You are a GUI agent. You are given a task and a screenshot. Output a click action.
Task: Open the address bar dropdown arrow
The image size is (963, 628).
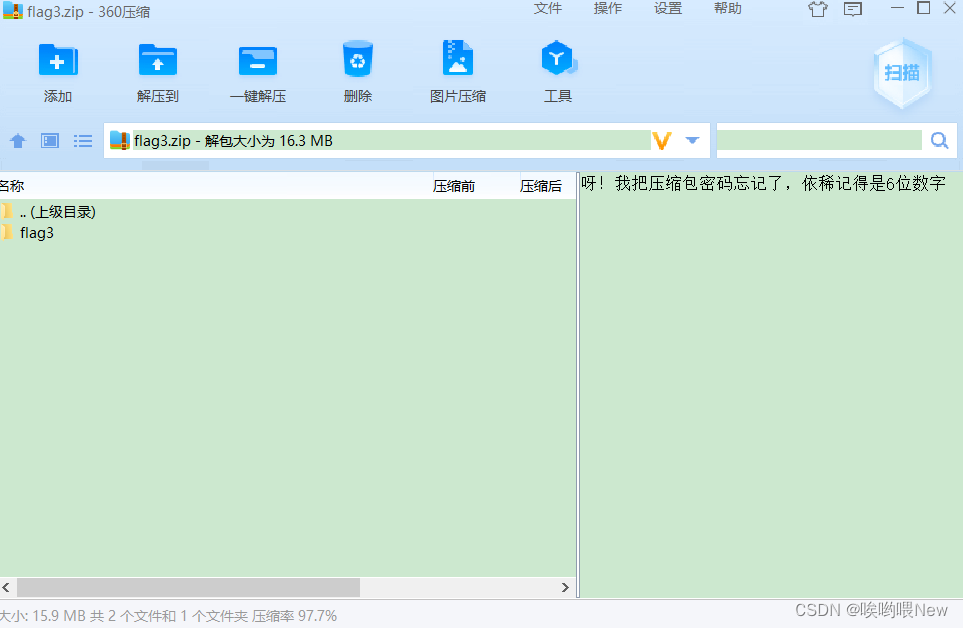692,140
